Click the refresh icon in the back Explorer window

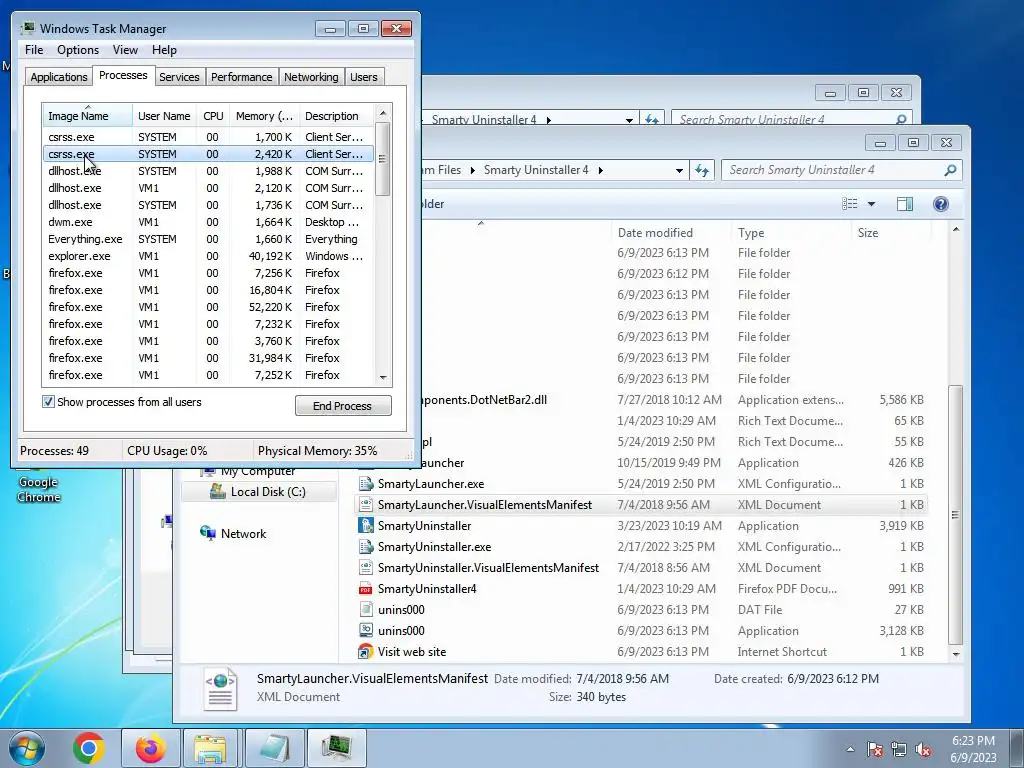(x=652, y=120)
